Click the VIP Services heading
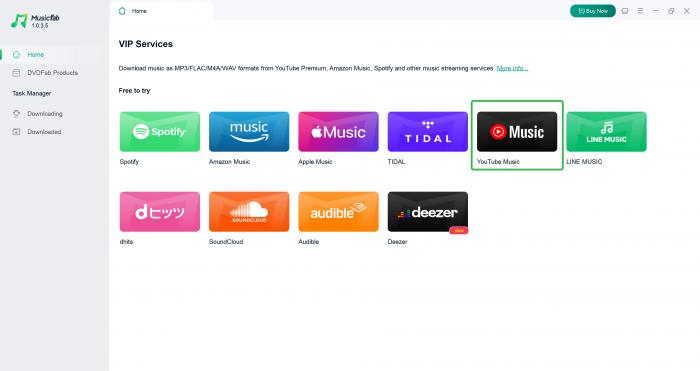Screen dimensions: 700x371 click(x=146, y=44)
